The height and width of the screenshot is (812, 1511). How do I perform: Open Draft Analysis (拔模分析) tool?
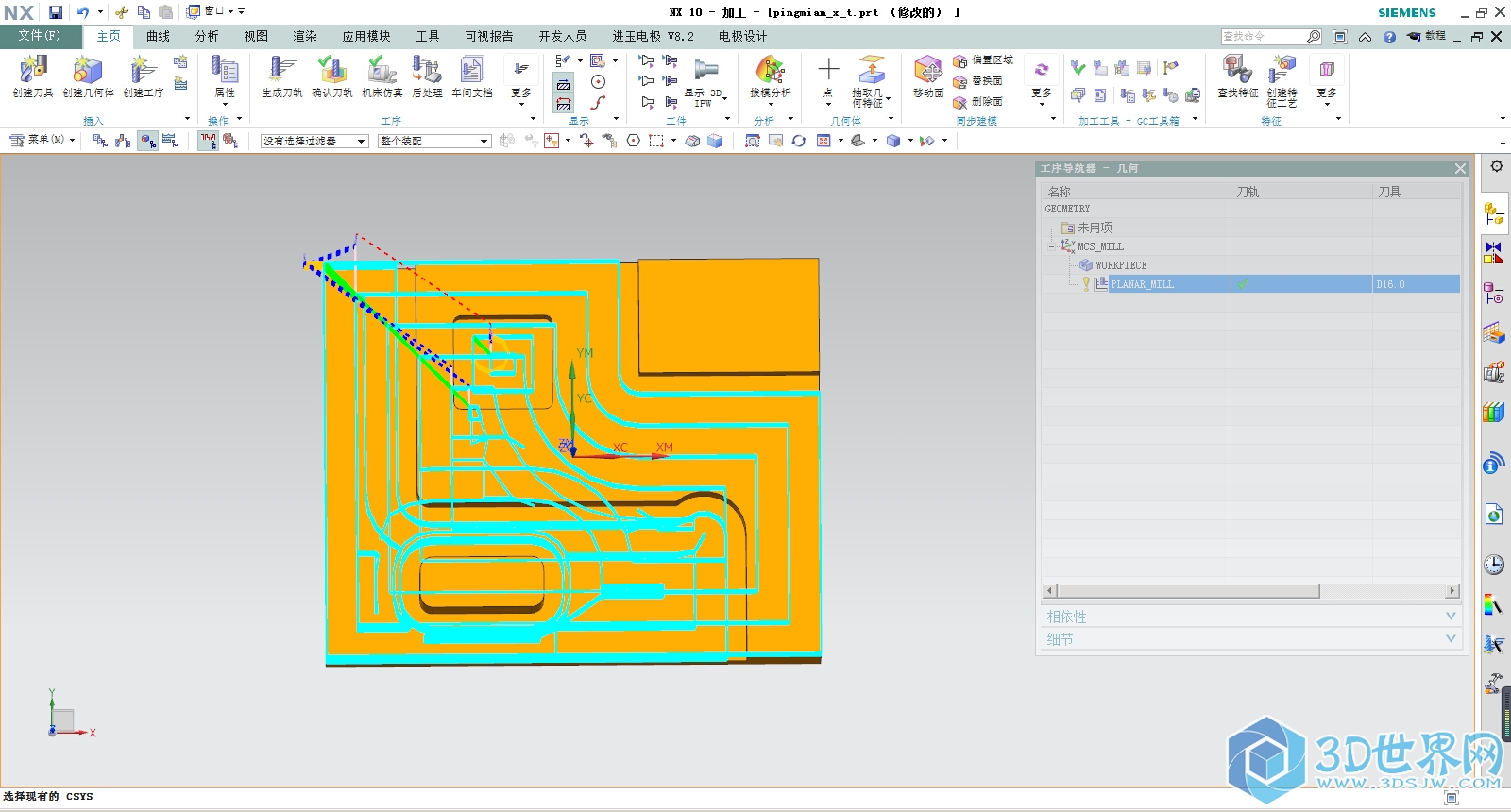click(771, 77)
